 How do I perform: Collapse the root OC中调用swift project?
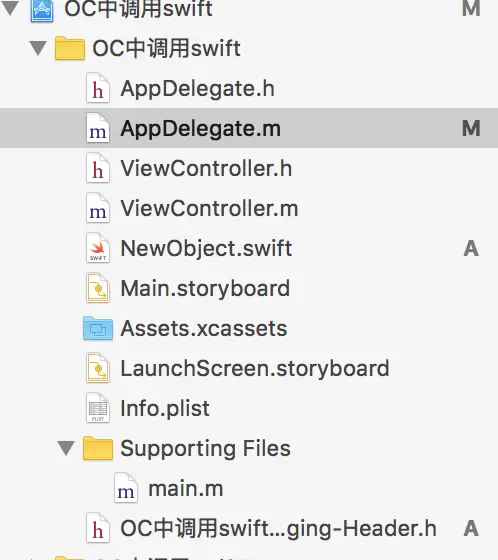click(x=10, y=8)
